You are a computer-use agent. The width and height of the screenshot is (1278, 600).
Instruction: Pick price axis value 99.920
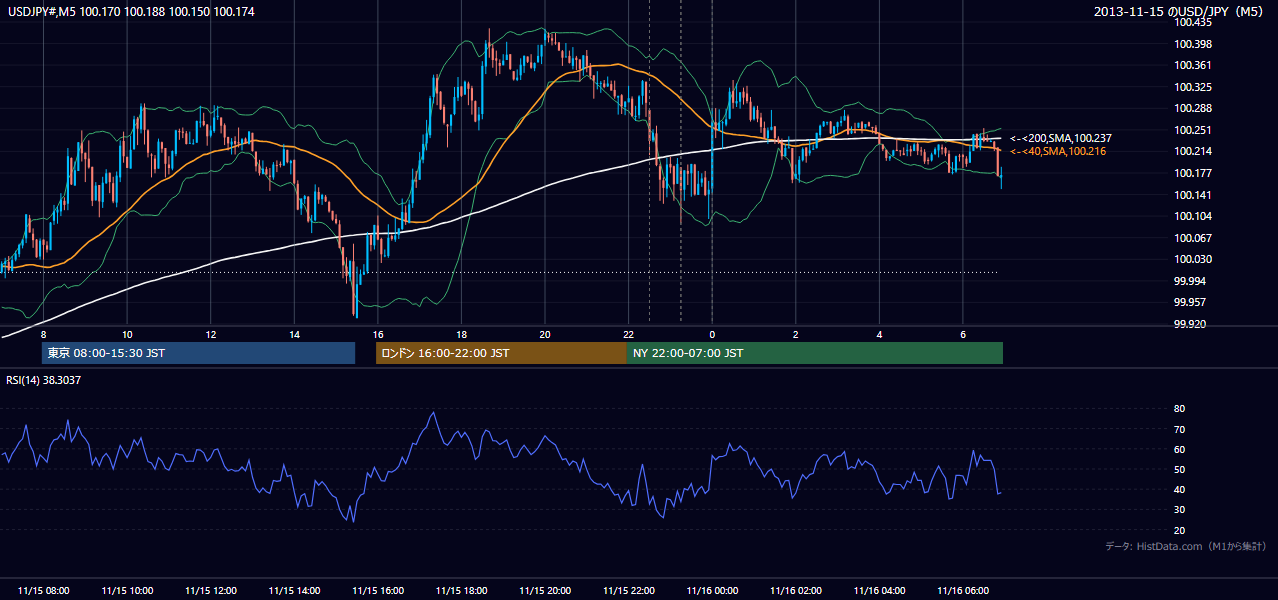pyautogui.click(x=1191, y=324)
